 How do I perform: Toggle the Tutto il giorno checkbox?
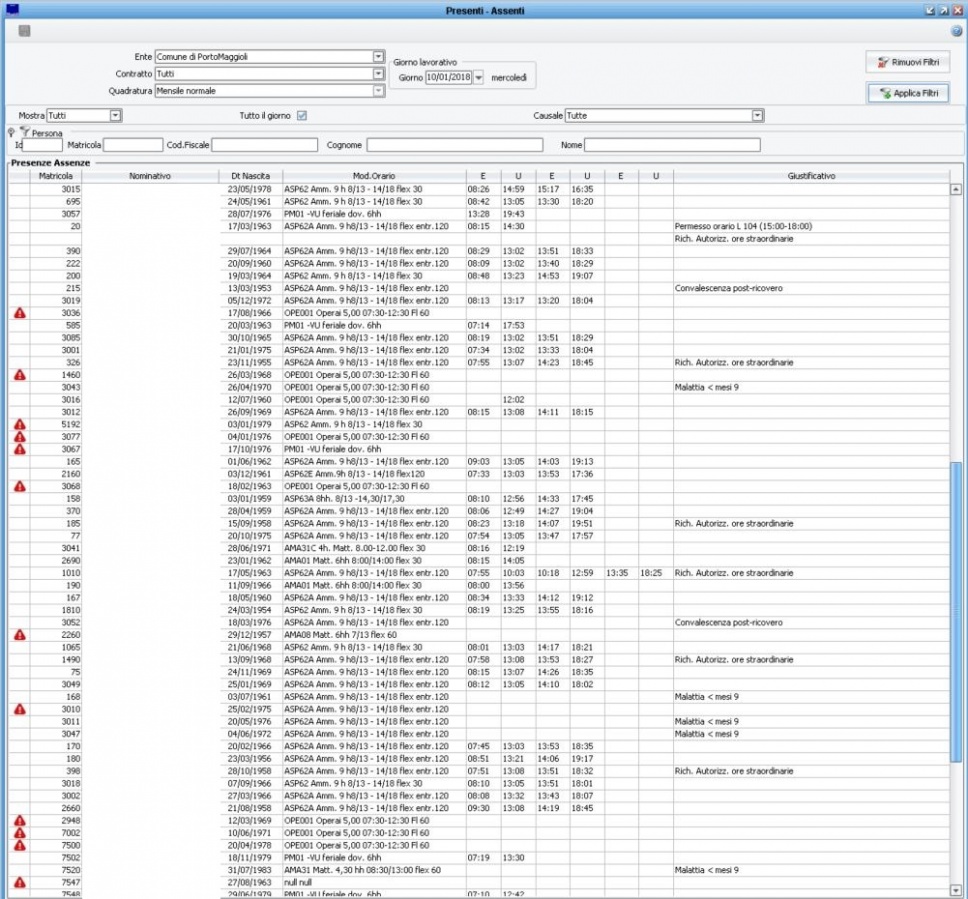click(x=302, y=116)
